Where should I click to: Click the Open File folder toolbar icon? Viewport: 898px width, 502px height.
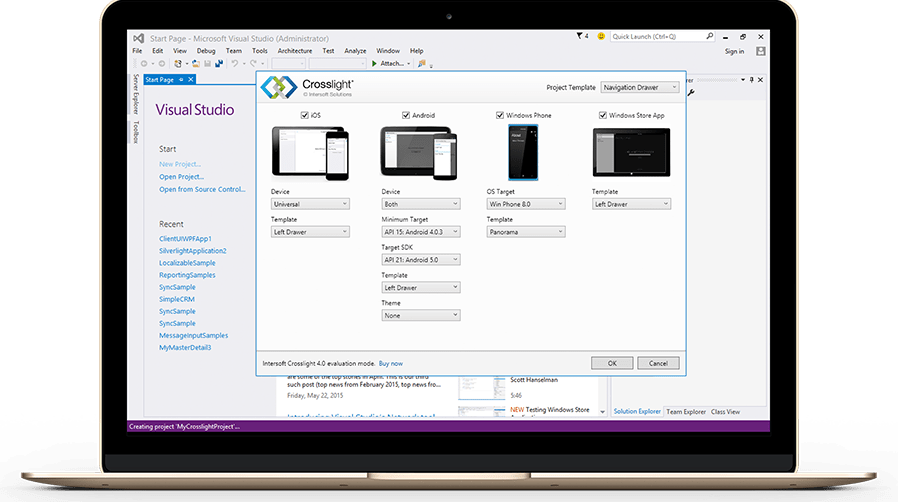[196, 64]
